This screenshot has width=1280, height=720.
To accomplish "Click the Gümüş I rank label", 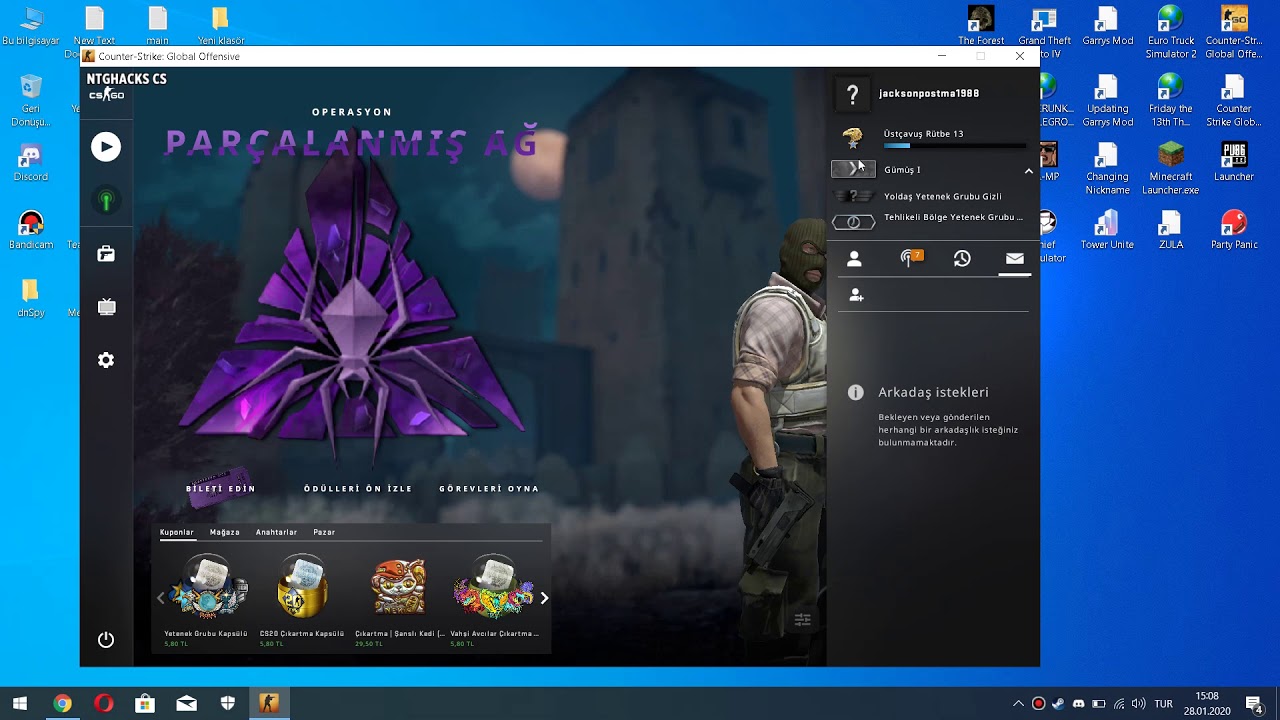I will click(902, 170).
